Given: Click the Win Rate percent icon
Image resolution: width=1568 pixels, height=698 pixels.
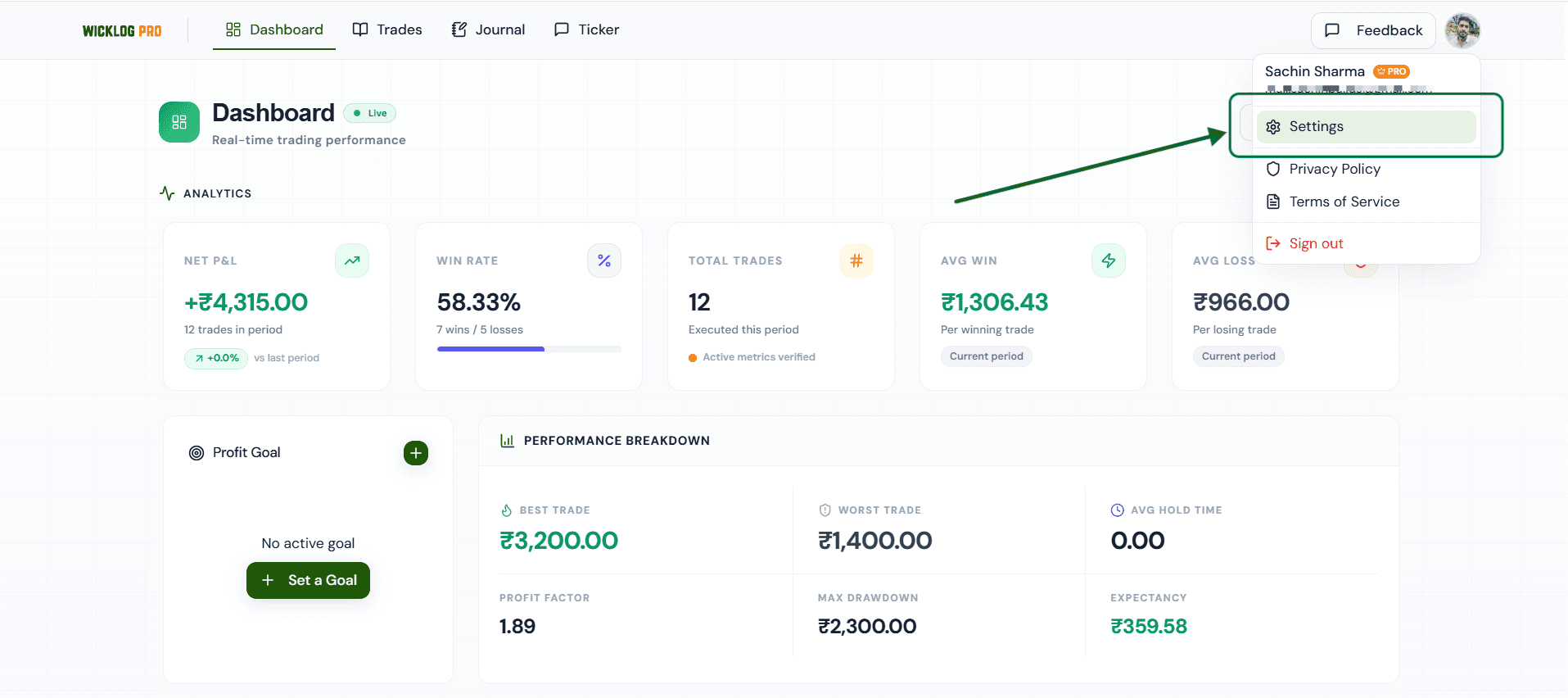Looking at the screenshot, I should (604, 261).
